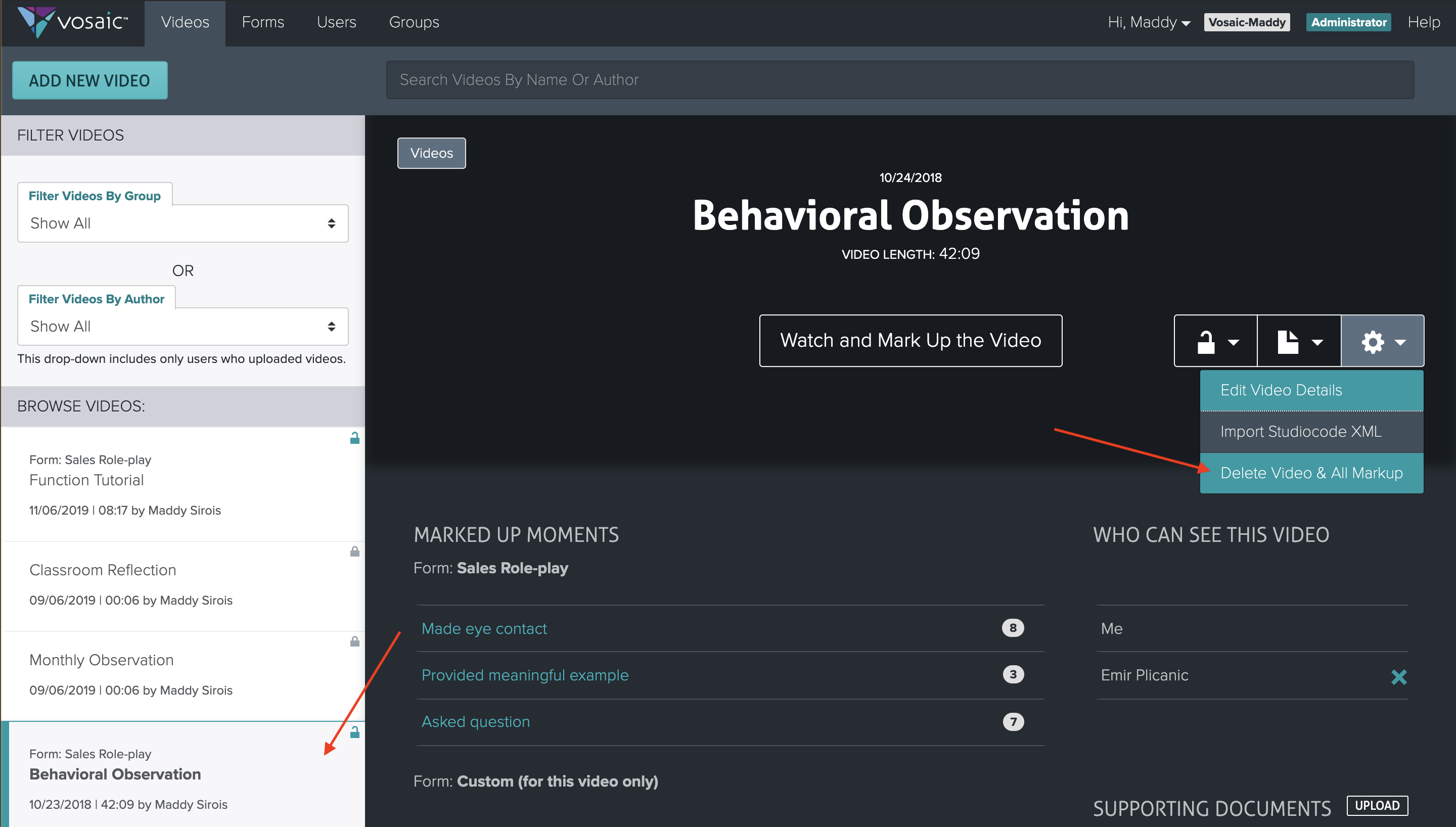Toggle padlock on Behavioral Observation list item
Image resolution: width=1456 pixels, height=827 pixels.
point(354,732)
